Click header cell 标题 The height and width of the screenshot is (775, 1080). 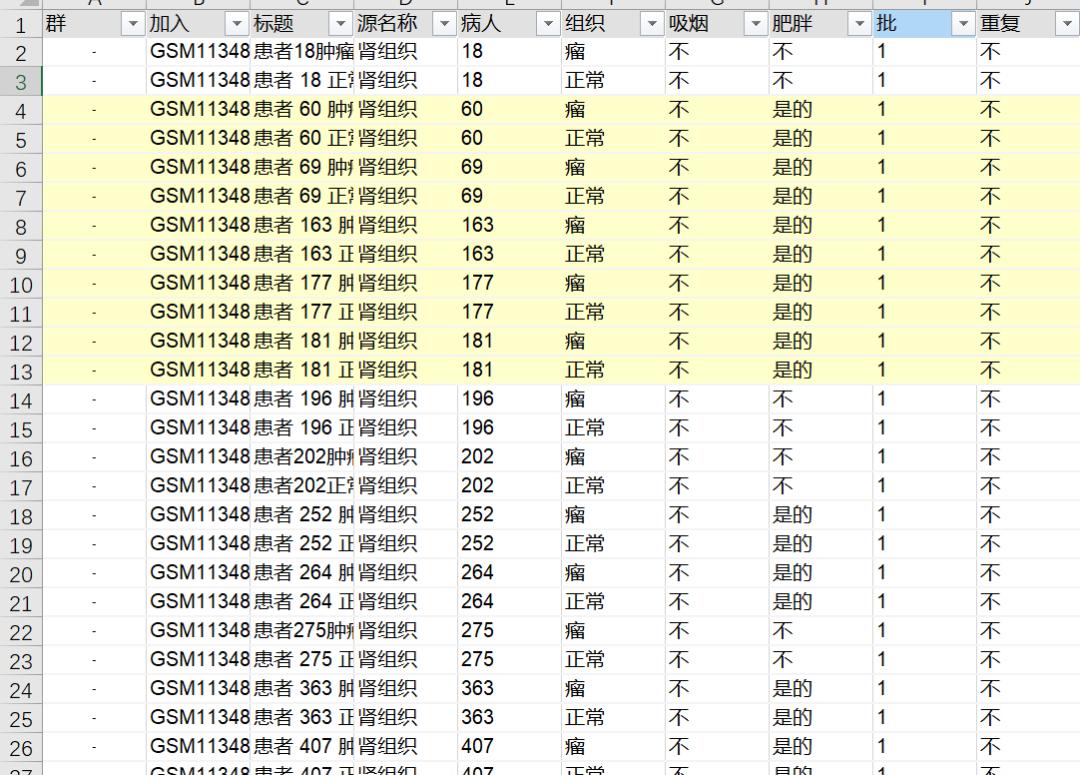[x=302, y=24]
